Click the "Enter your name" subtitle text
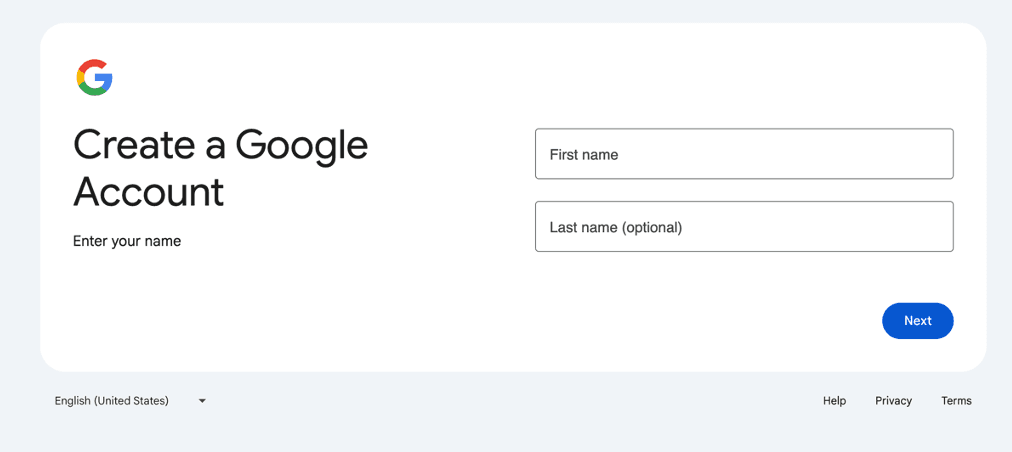This screenshot has height=452, width=1012. (x=127, y=241)
